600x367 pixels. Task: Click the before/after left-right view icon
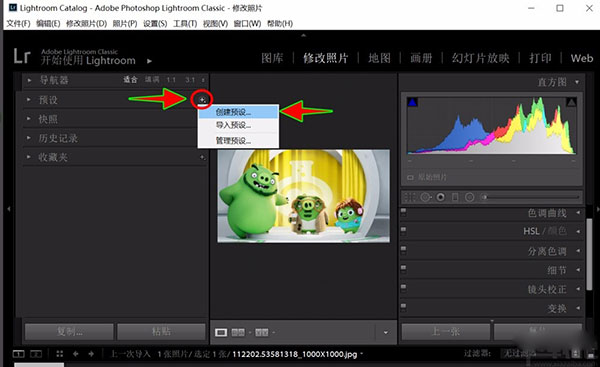coord(238,332)
